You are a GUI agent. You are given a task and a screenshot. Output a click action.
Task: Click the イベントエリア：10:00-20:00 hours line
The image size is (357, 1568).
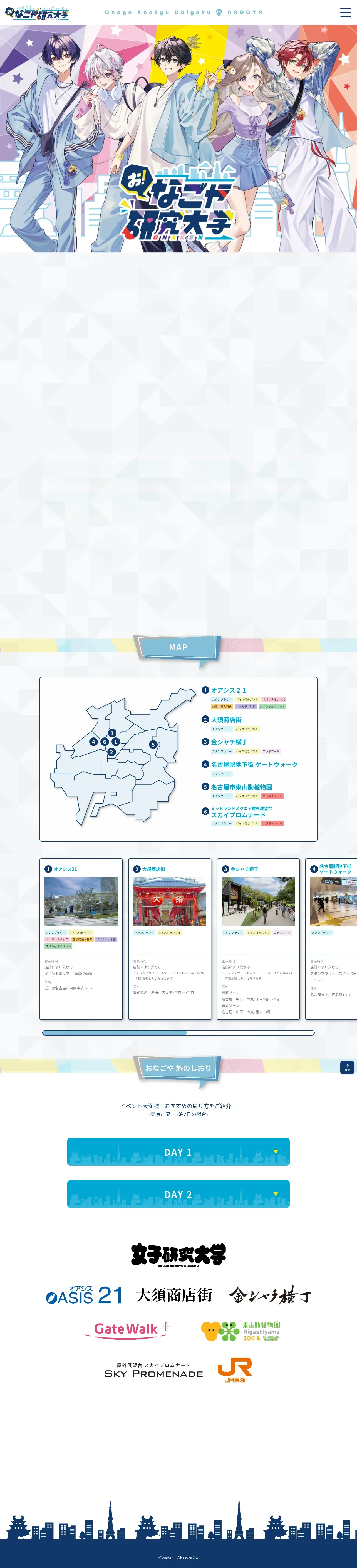(x=68, y=974)
